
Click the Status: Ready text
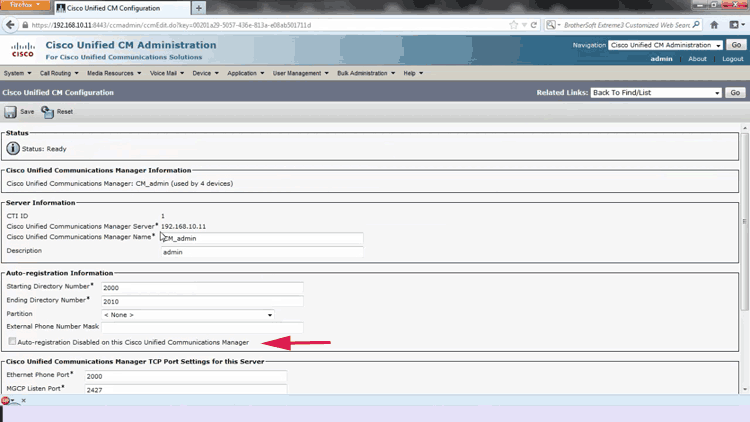(x=44, y=149)
